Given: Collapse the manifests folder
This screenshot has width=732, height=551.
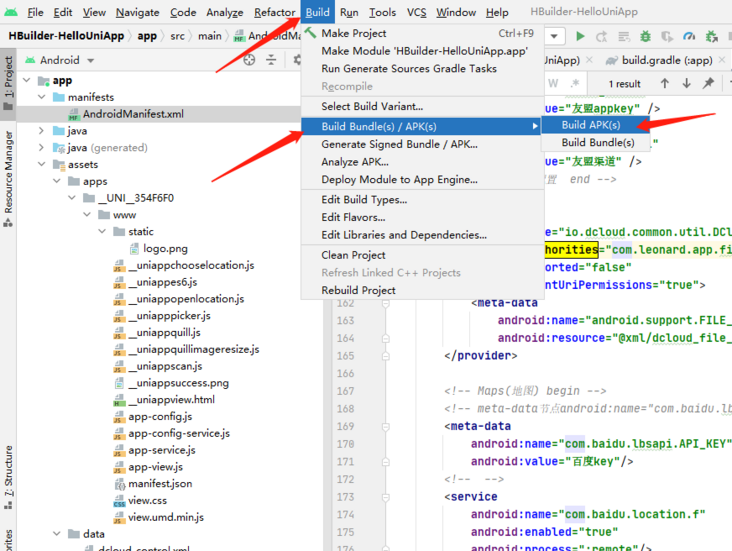Looking at the screenshot, I should 41,98.
